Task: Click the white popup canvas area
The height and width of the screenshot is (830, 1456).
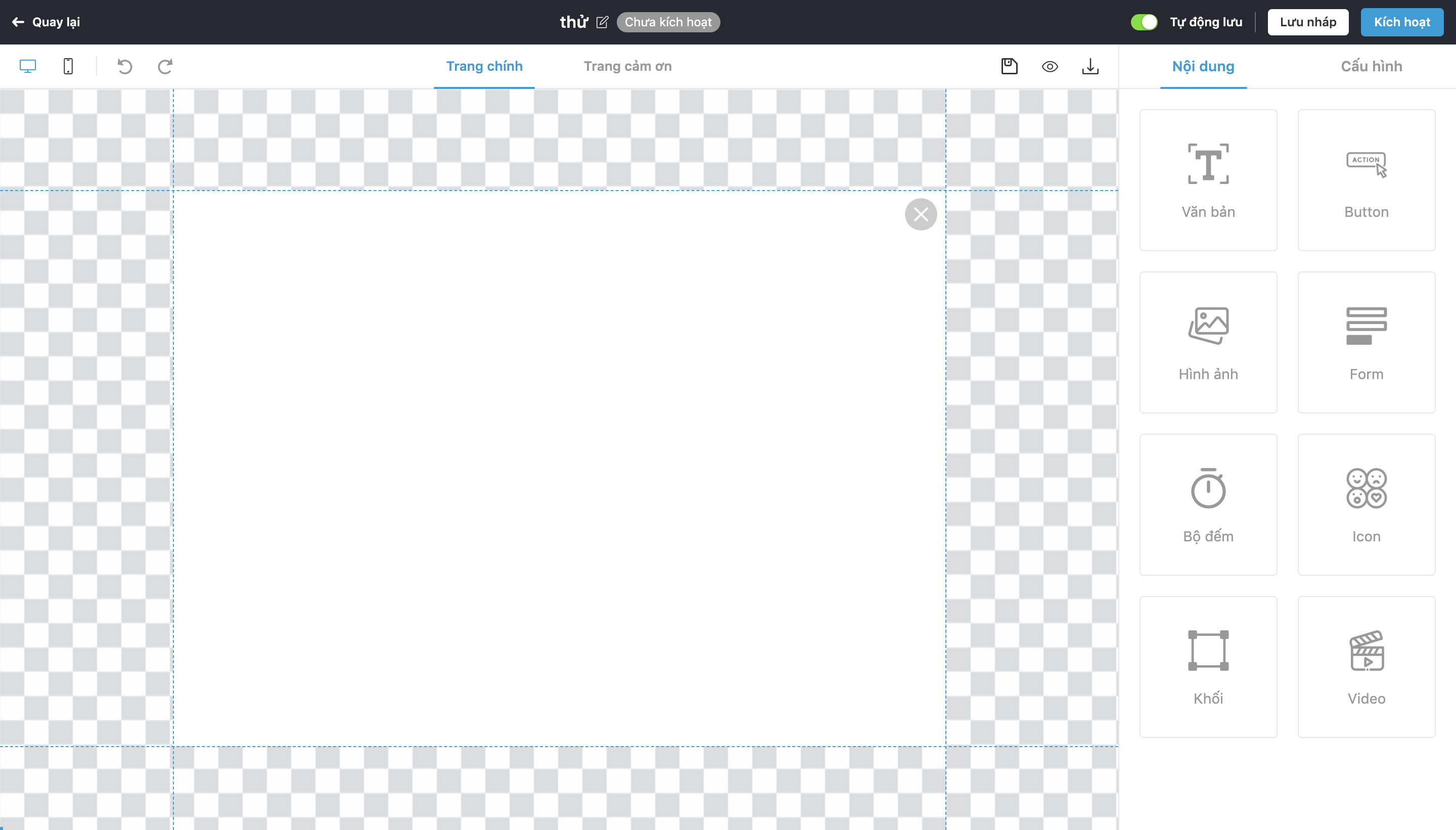Action: pos(559,468)
